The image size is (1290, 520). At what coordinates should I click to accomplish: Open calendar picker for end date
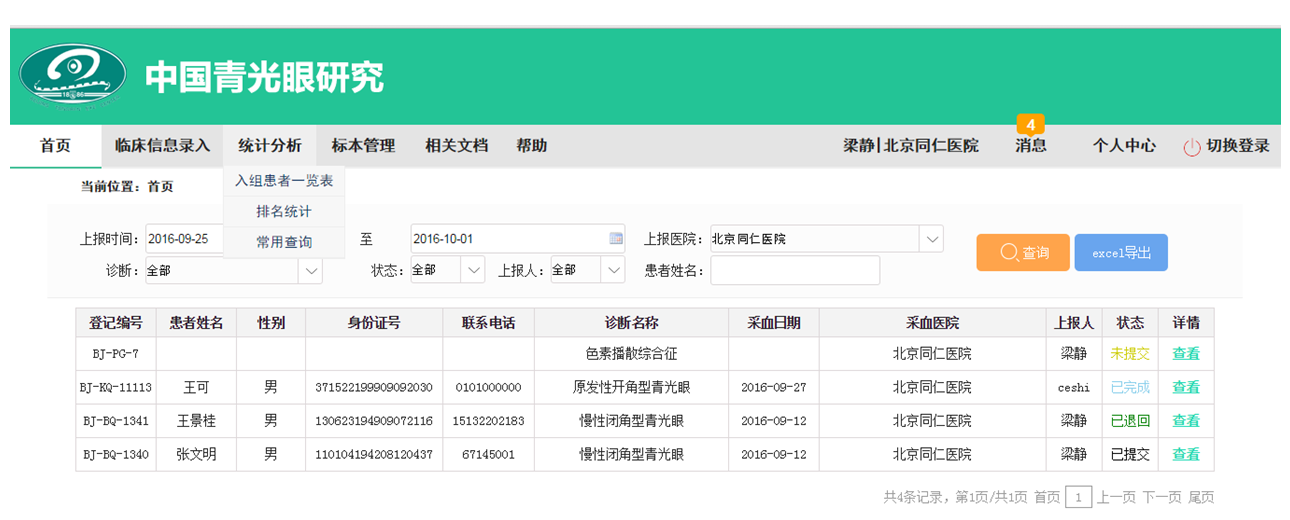(x=615, y=239)
